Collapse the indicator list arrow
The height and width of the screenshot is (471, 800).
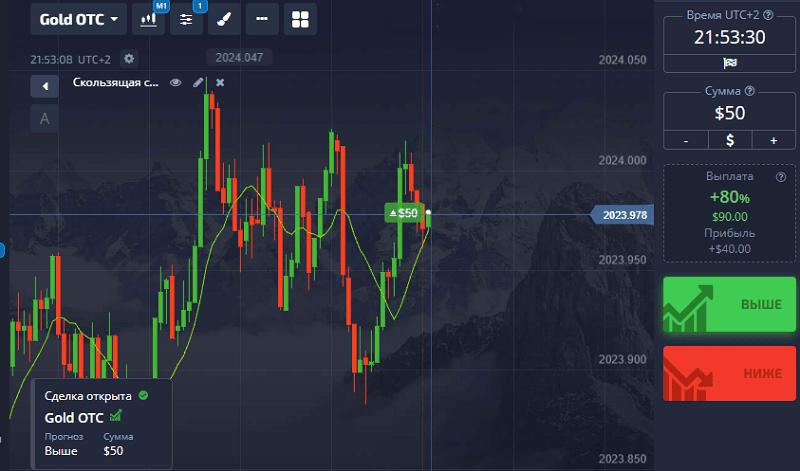(x=44, y=86)
